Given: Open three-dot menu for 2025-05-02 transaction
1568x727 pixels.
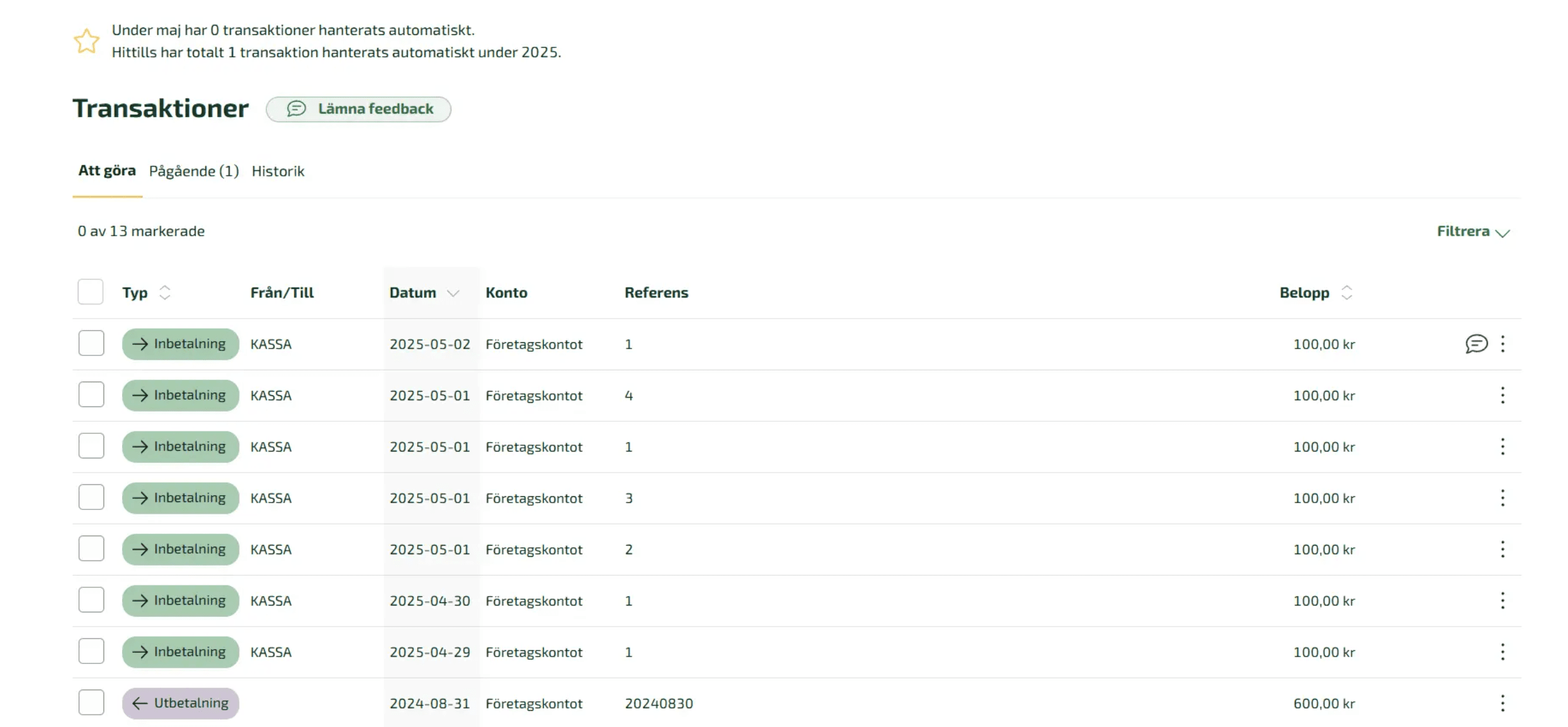Looking at the screenshot, I should [x=1502, y=344].
